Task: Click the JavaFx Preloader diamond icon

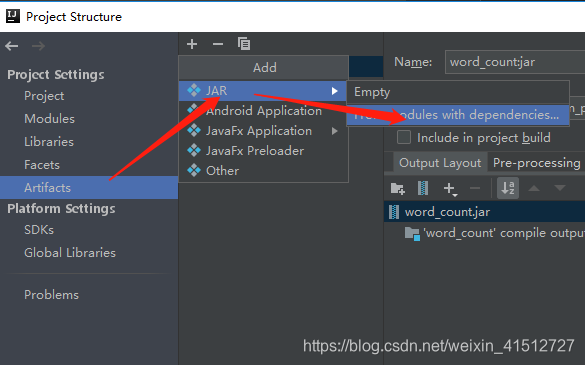Action: tap(194, 150)
